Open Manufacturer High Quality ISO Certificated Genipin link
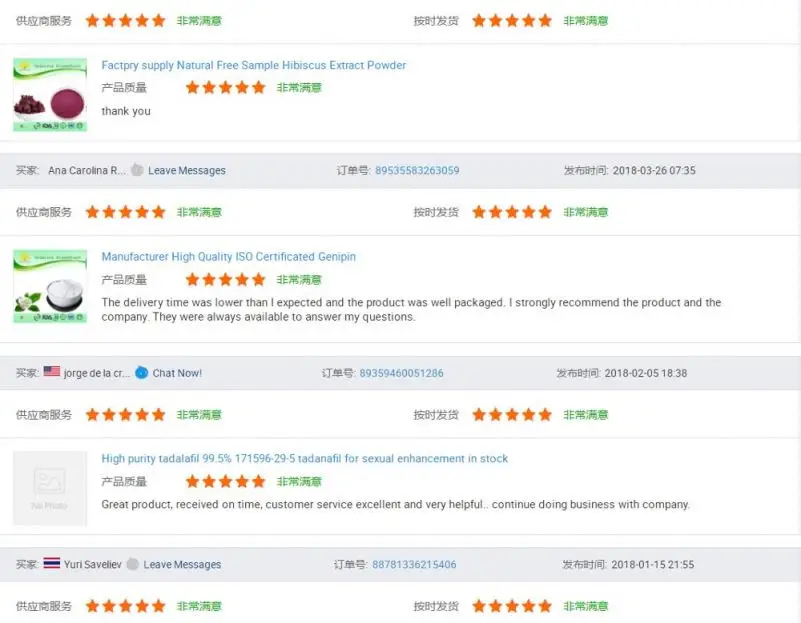 pyautogui.click(x=229, y=257)
